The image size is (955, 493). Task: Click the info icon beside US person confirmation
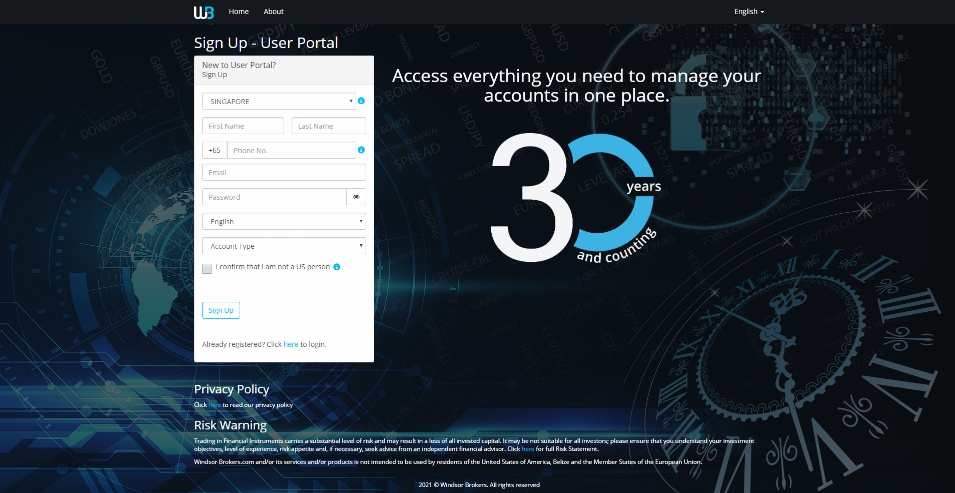(337, 267)
